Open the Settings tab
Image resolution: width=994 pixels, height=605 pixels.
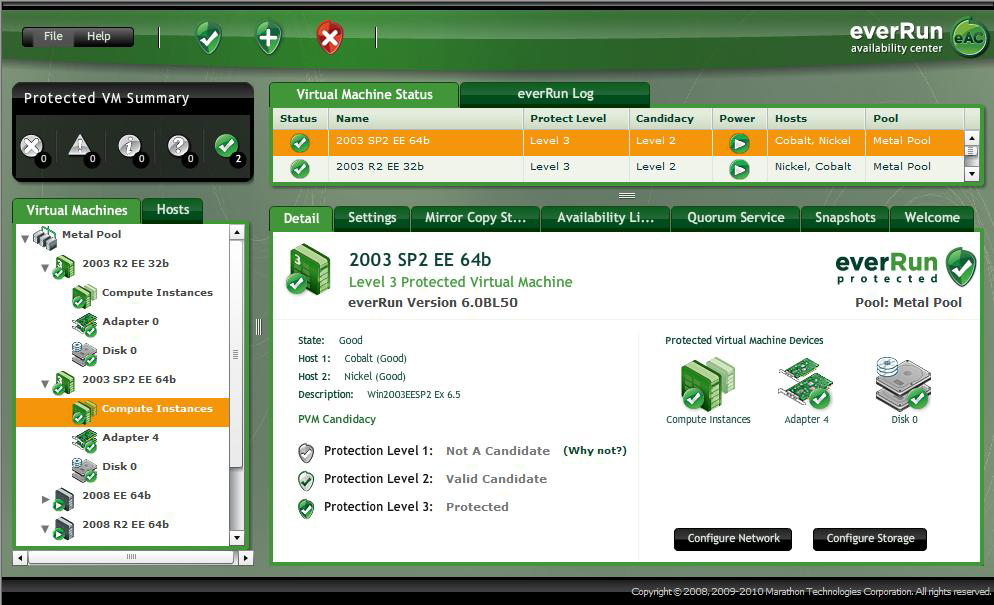(372, 218)
